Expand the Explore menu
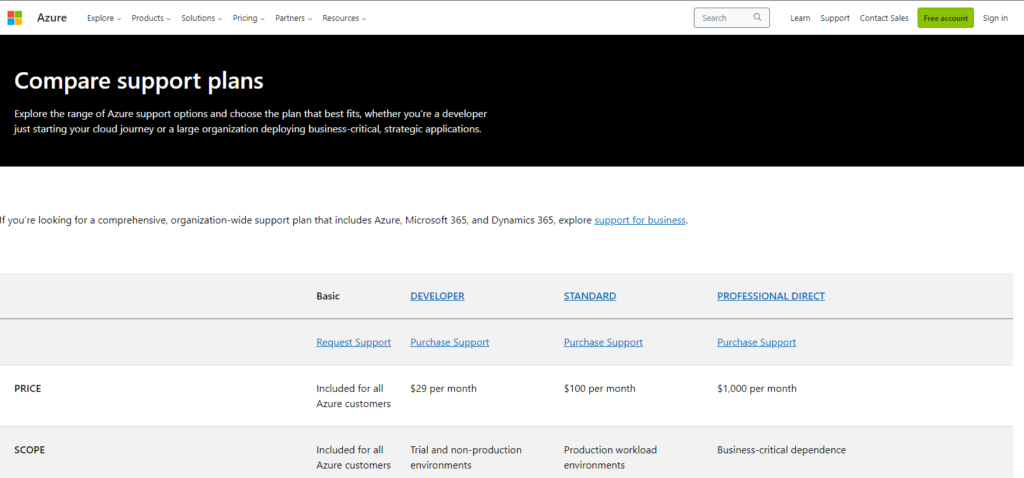 (104, 18)
